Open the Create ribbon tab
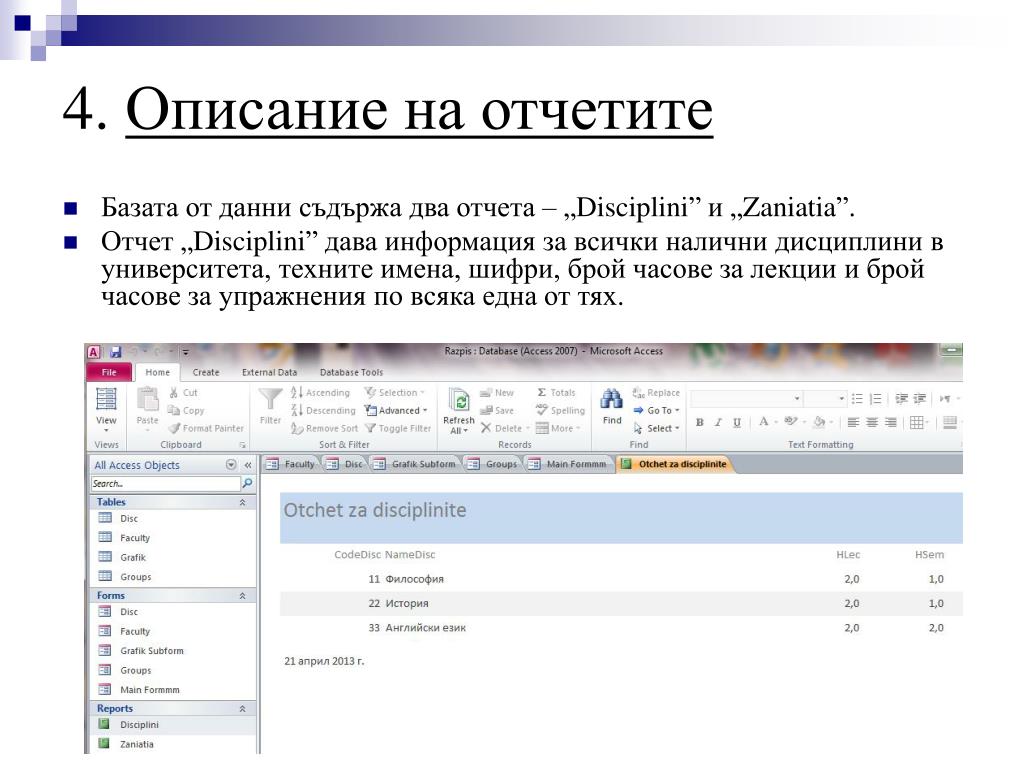Screen dimensions: 1024x768 [206, 372]
